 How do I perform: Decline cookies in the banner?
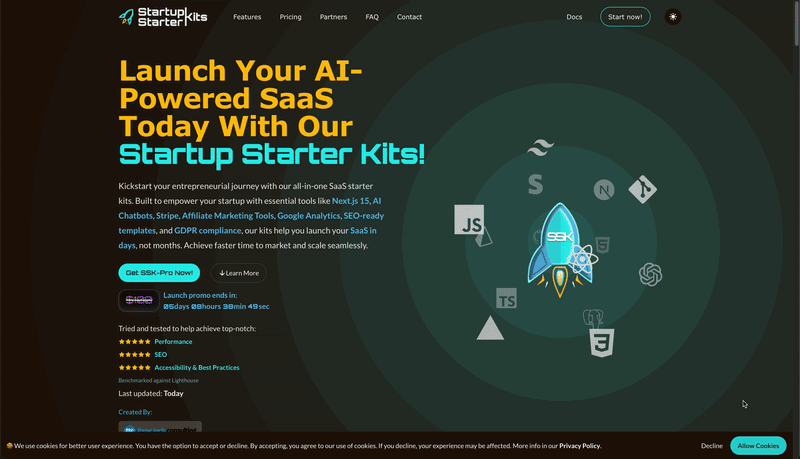pyautogui.click(x=712, y=446)
